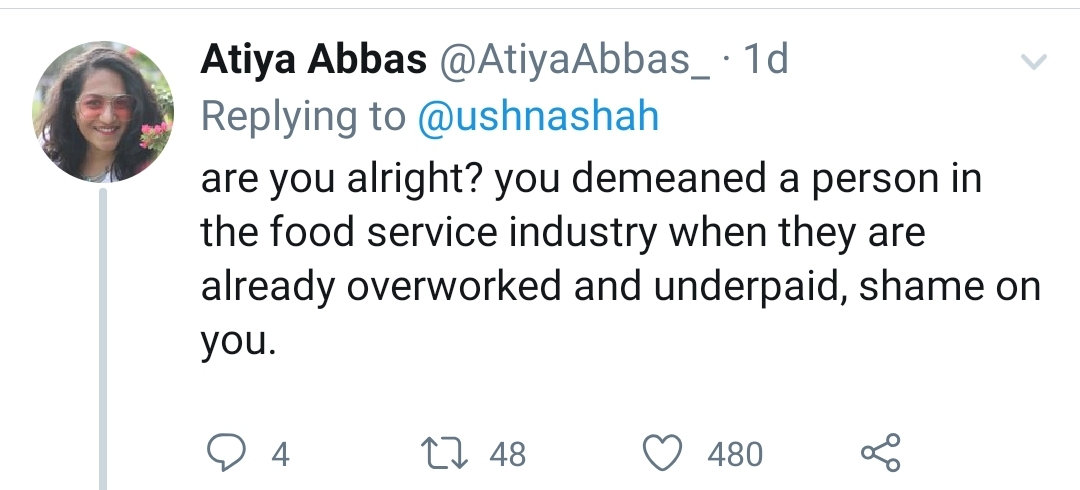This screenshot has width=1080, height=490.
Task: Expand the tweet options chevron
Action: pos(1033,62)
